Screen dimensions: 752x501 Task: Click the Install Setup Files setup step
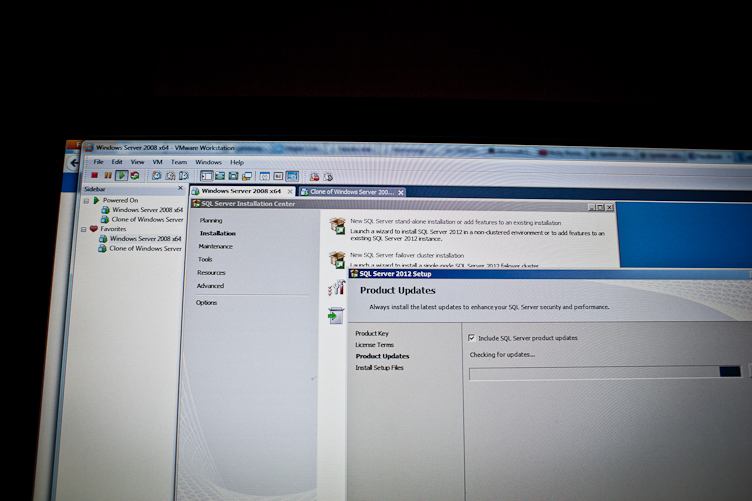click(379, 368)
